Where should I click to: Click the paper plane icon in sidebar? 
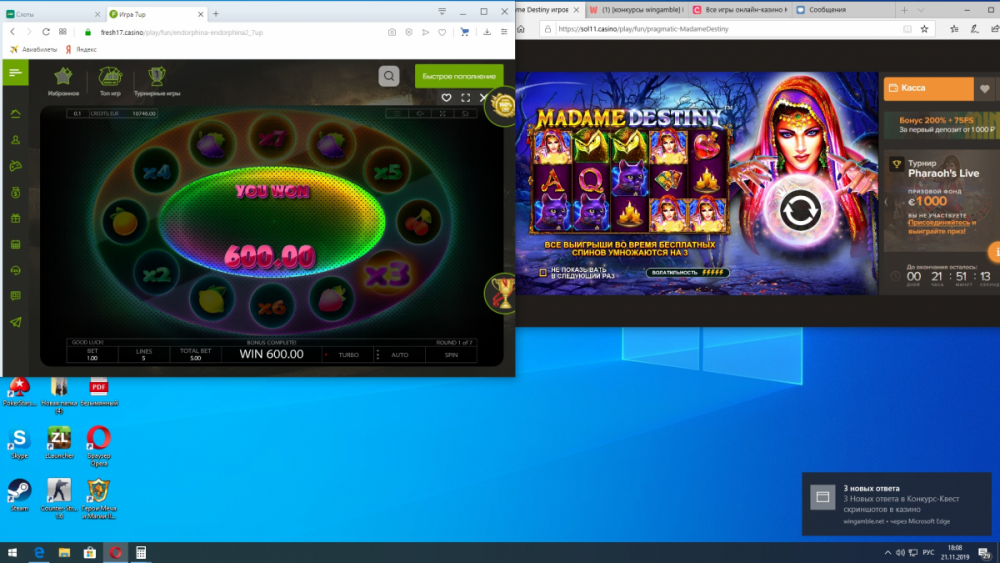click(x=15, y=322)
